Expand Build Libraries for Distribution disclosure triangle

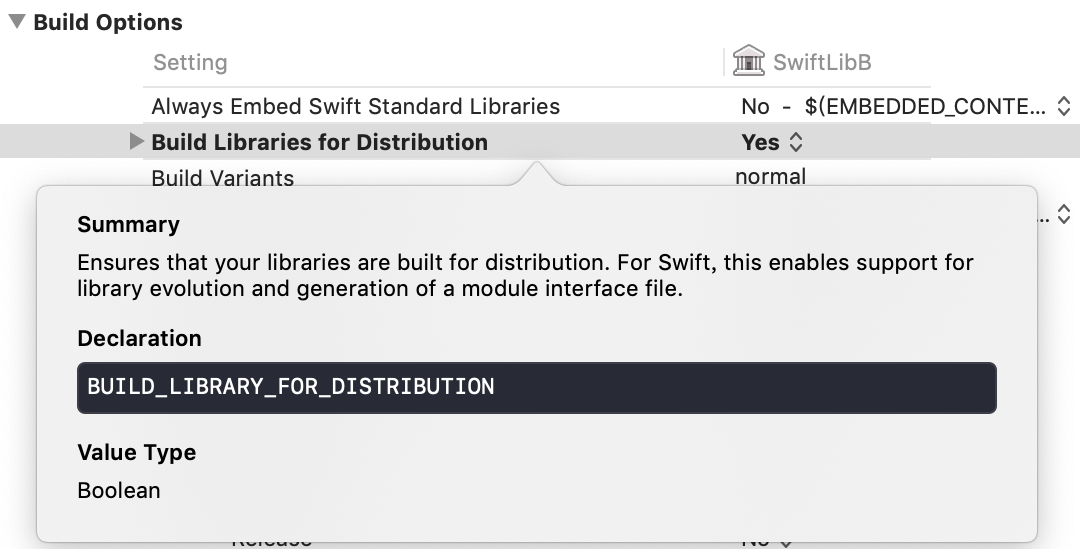pos(137,142)
